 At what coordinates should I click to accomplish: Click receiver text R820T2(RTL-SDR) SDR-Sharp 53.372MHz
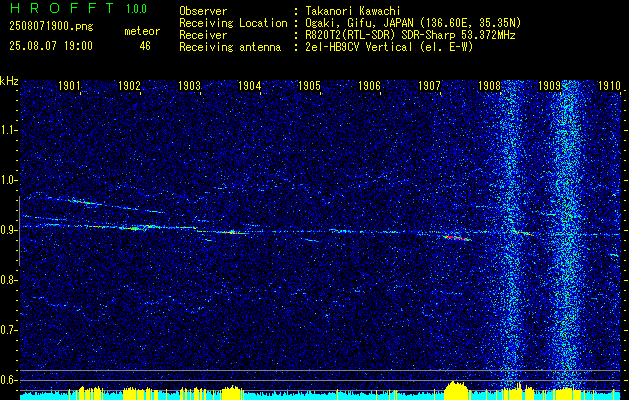410,35
